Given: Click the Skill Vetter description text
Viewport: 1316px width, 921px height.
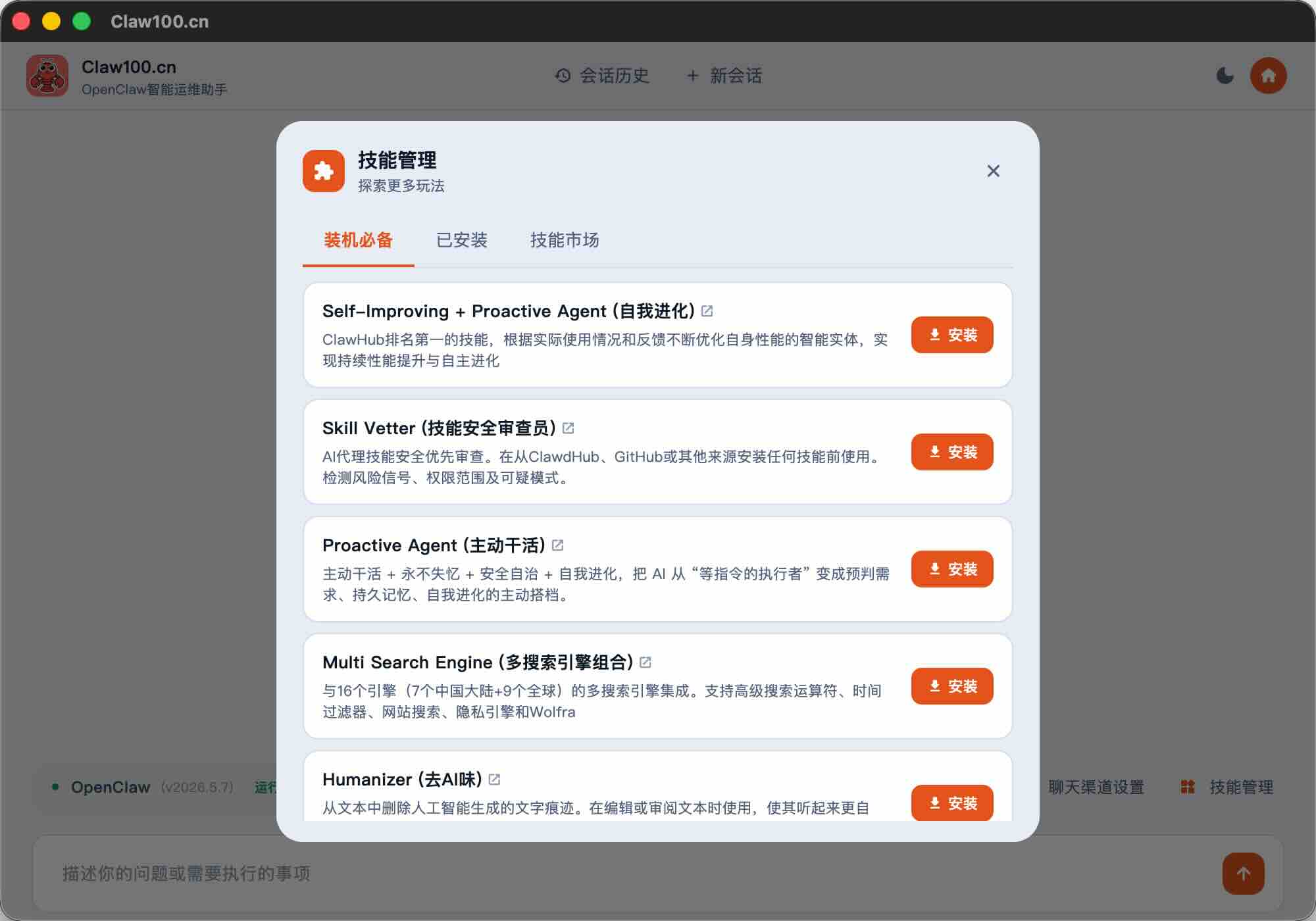Looking at the screenshot, I should [x=603, y=467].
